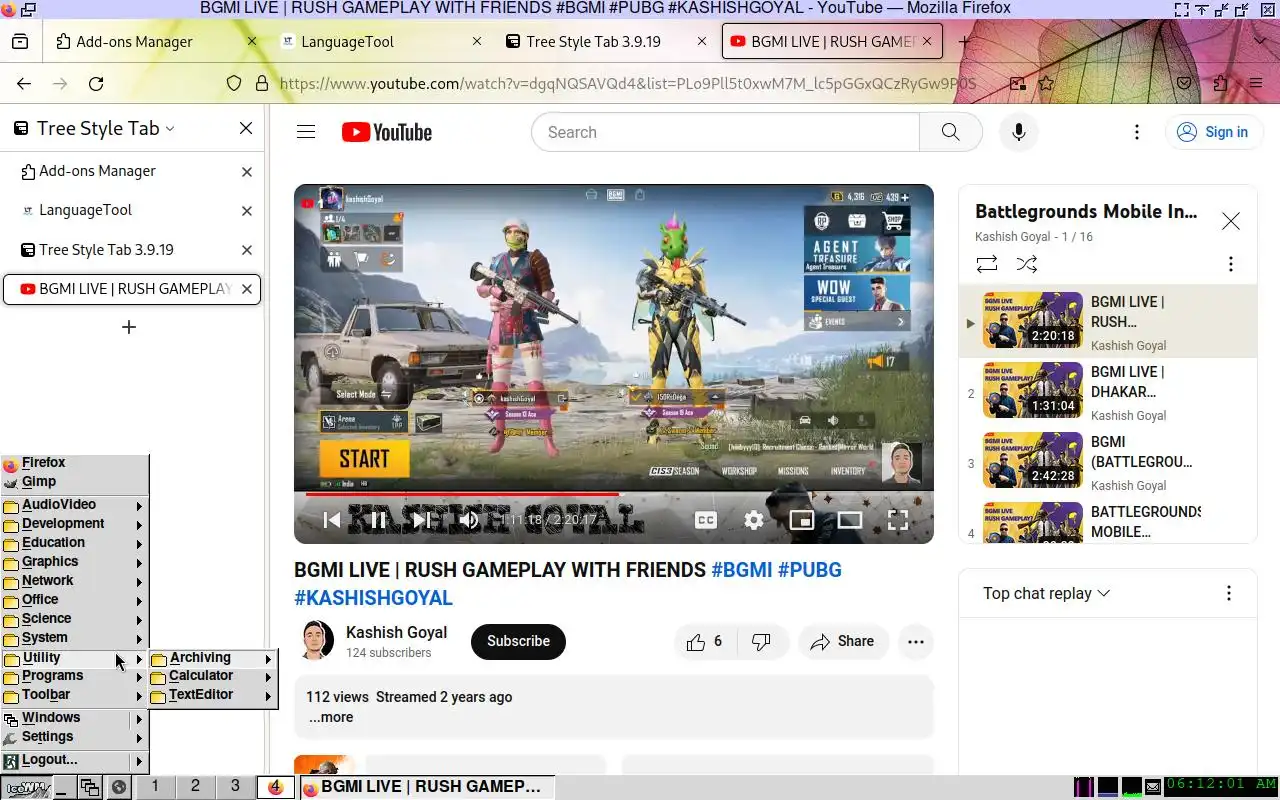Pause the video
Image resolution: width=1280 pixels, height=800 pixels.
[x=378, y=519]
